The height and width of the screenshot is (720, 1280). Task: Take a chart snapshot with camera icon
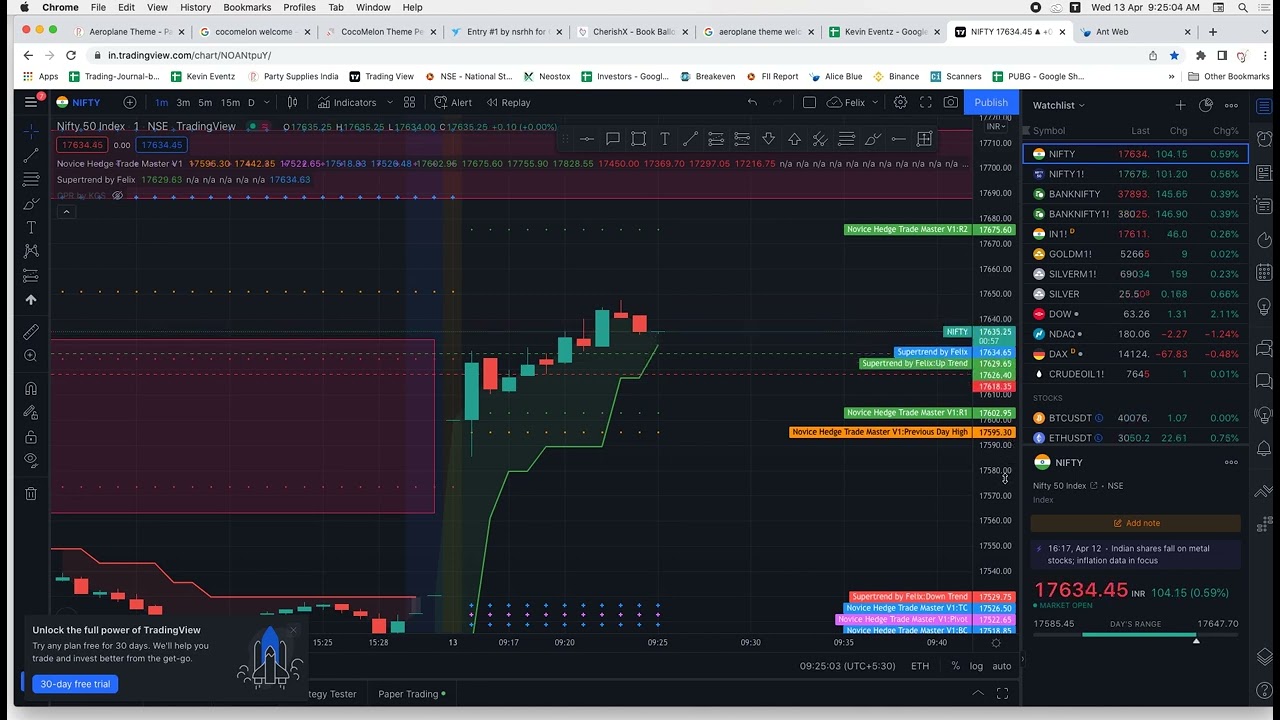tap(951, 102)
